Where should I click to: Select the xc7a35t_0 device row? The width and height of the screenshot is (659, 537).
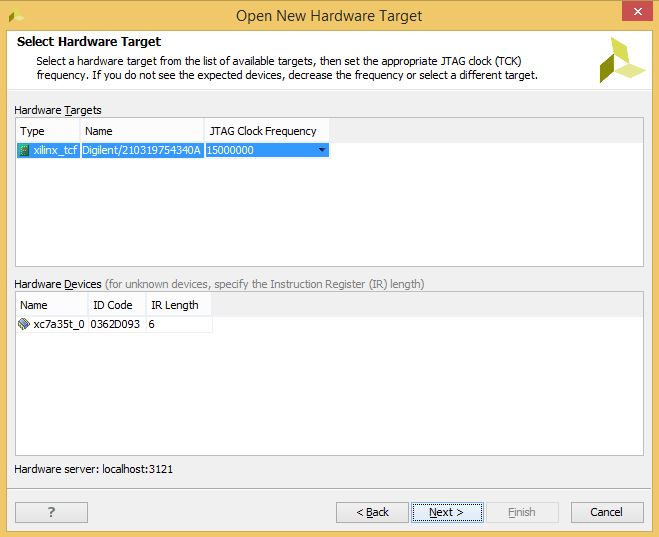(114, 324)
